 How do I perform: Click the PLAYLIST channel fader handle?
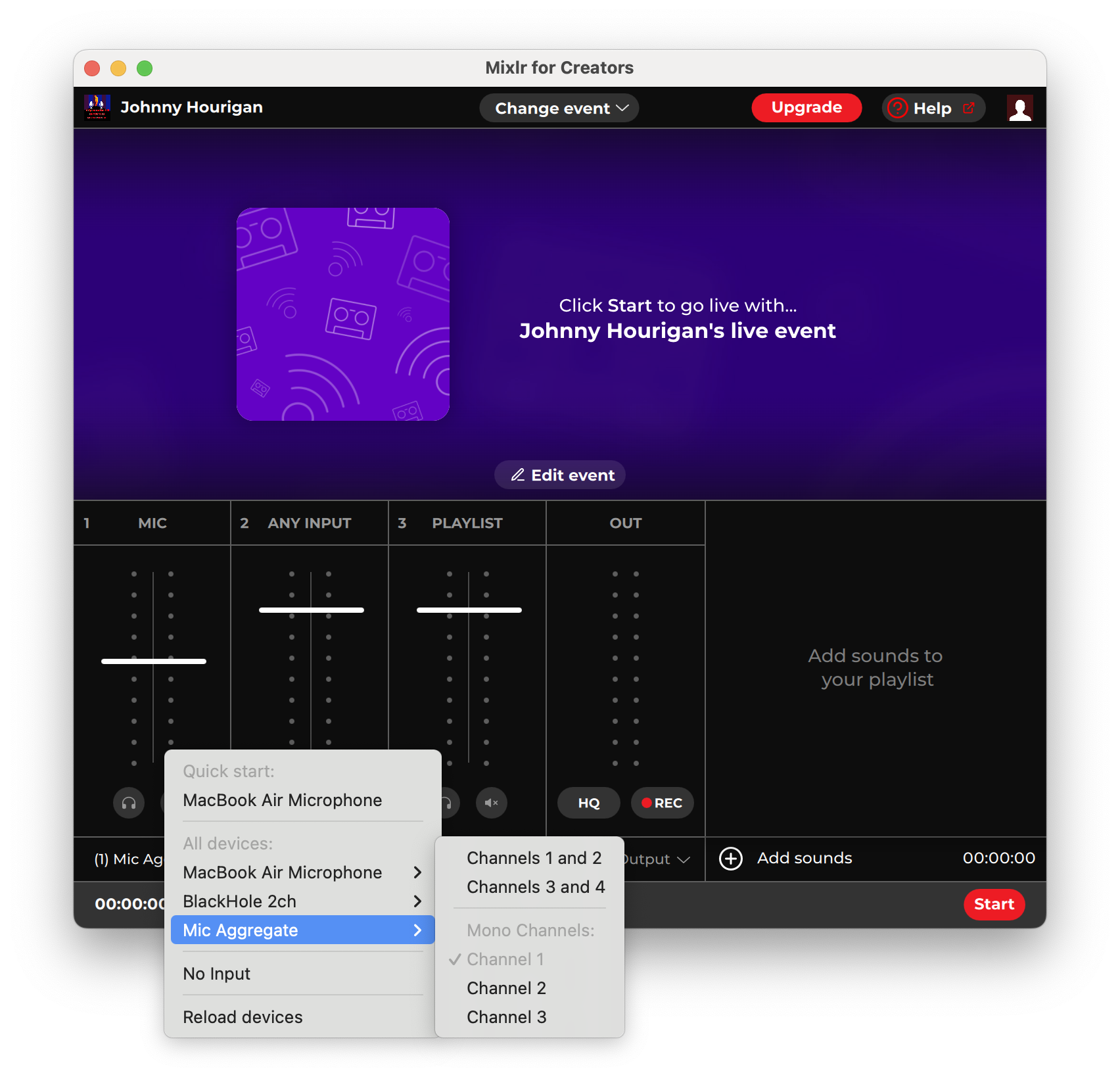469,610
